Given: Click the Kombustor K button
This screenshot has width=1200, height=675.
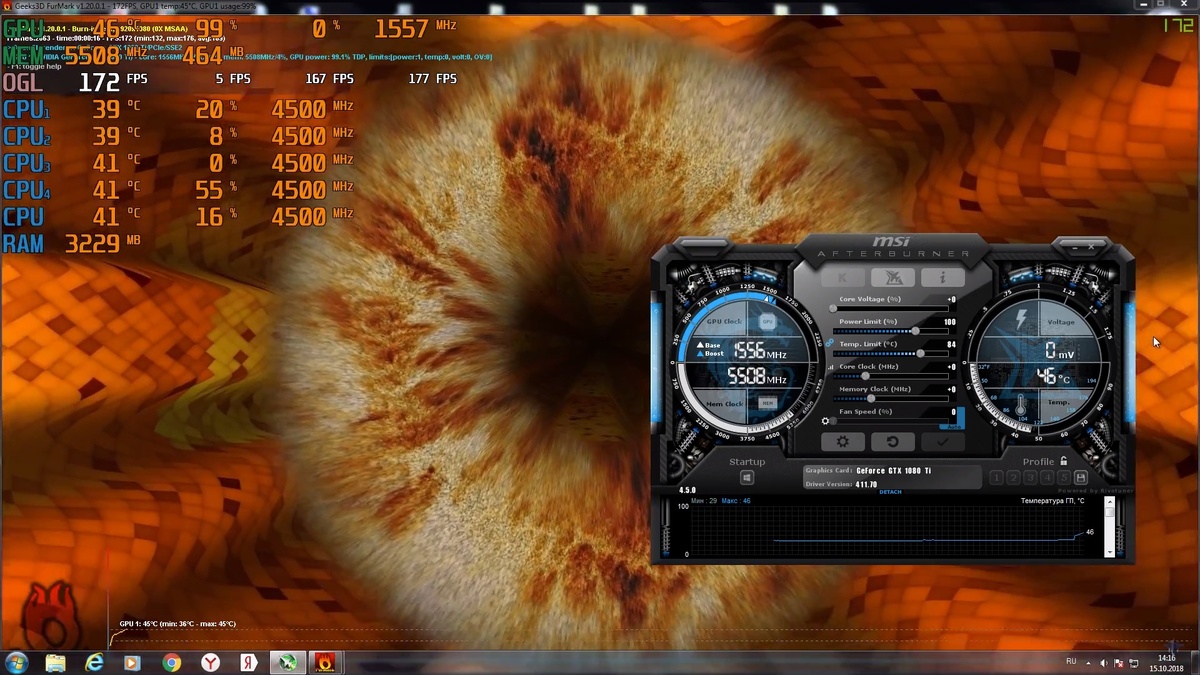Looking at the screenshot, I should point(843,278).
